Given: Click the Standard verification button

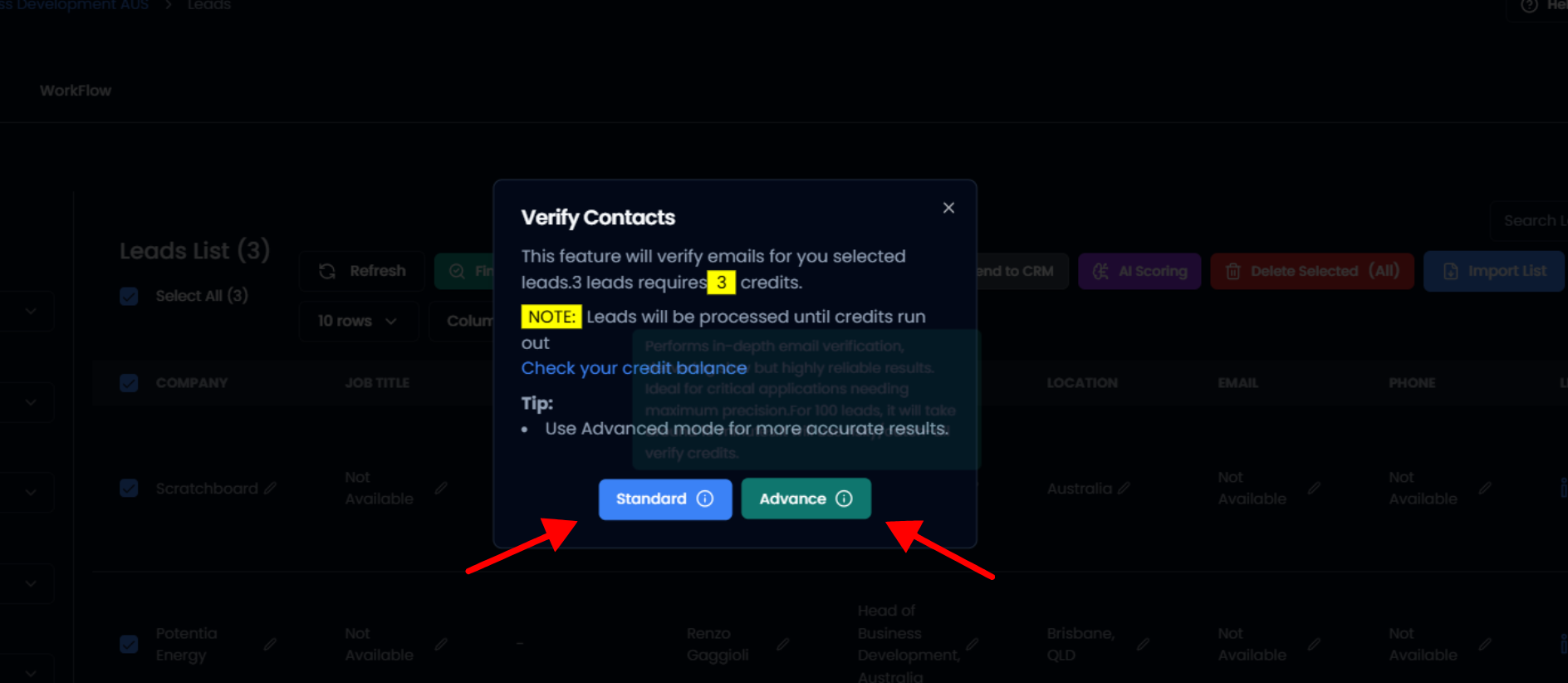Looking at the screenshot, I should tap(651, 499).
